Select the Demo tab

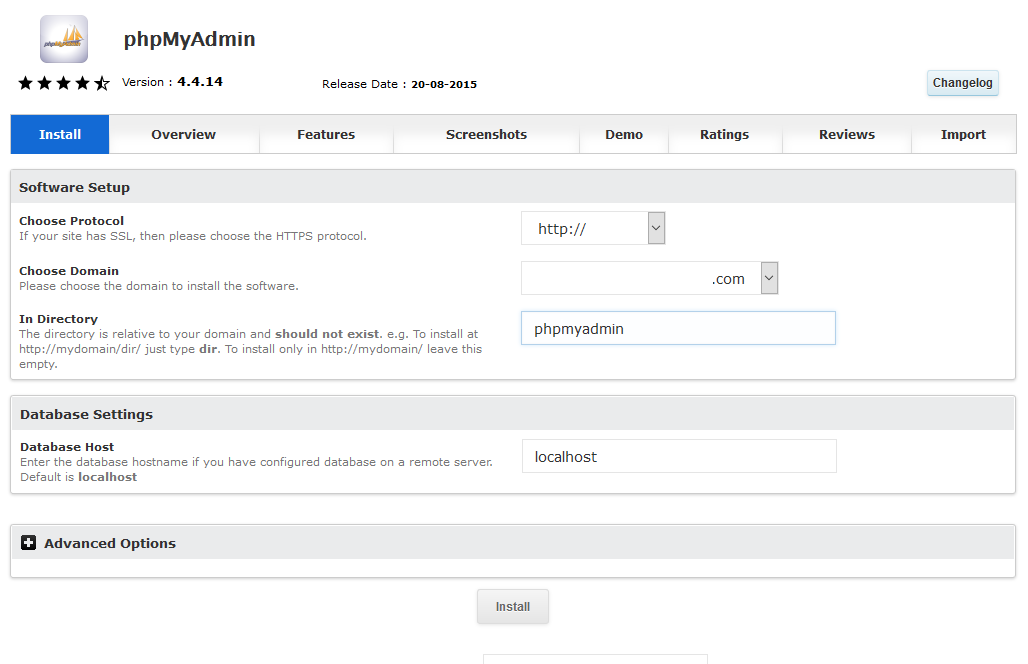(624, 134)
